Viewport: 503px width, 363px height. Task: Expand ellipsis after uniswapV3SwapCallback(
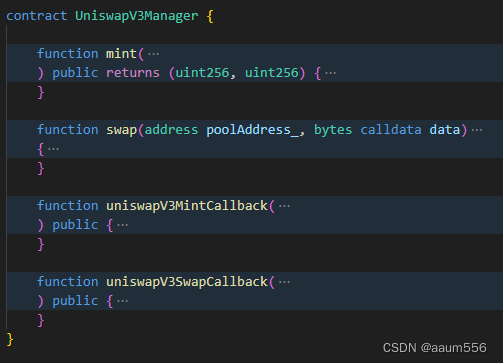click(x=284, y=282)
